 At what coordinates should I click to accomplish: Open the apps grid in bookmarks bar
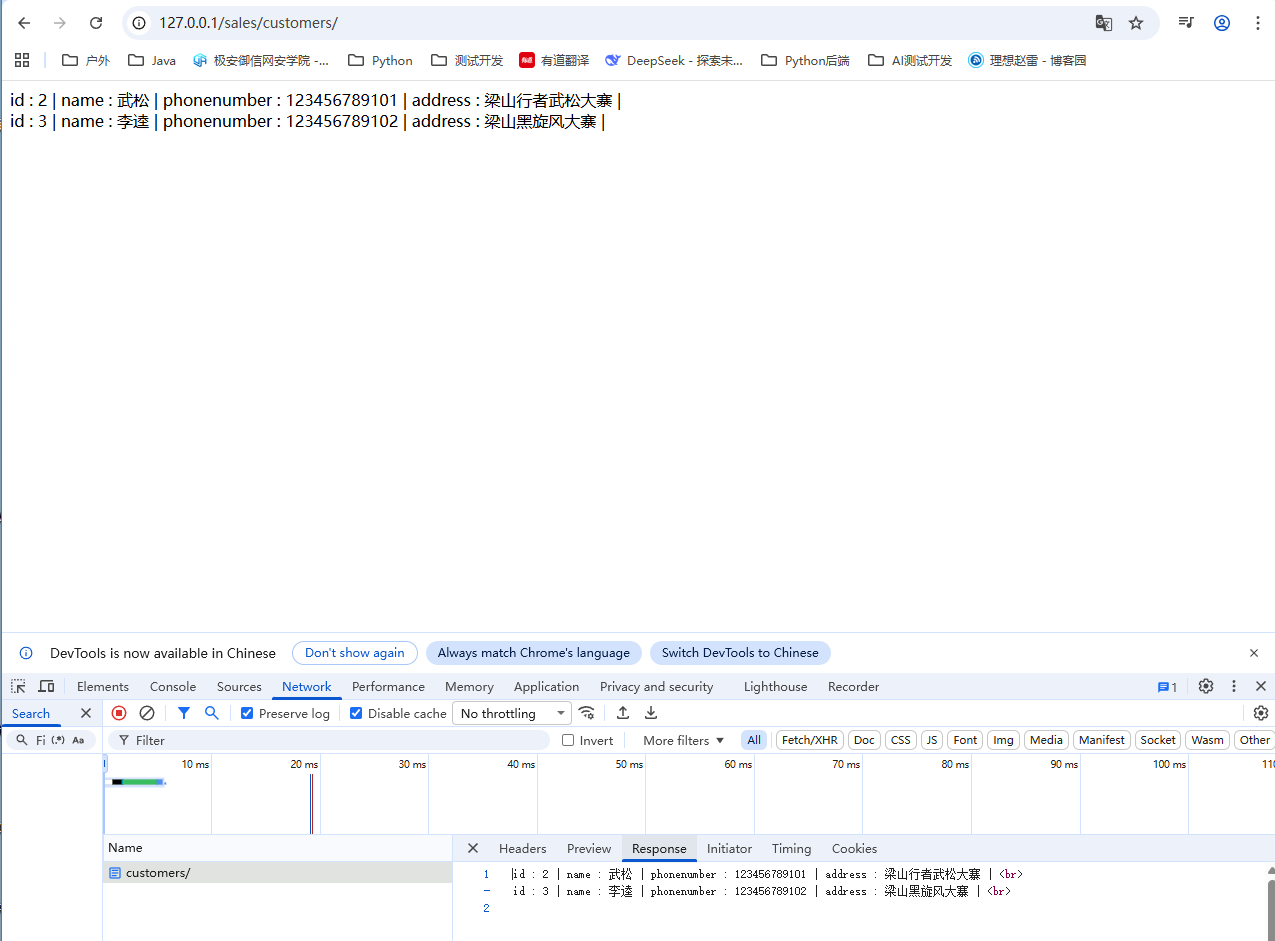click(22, 60)
